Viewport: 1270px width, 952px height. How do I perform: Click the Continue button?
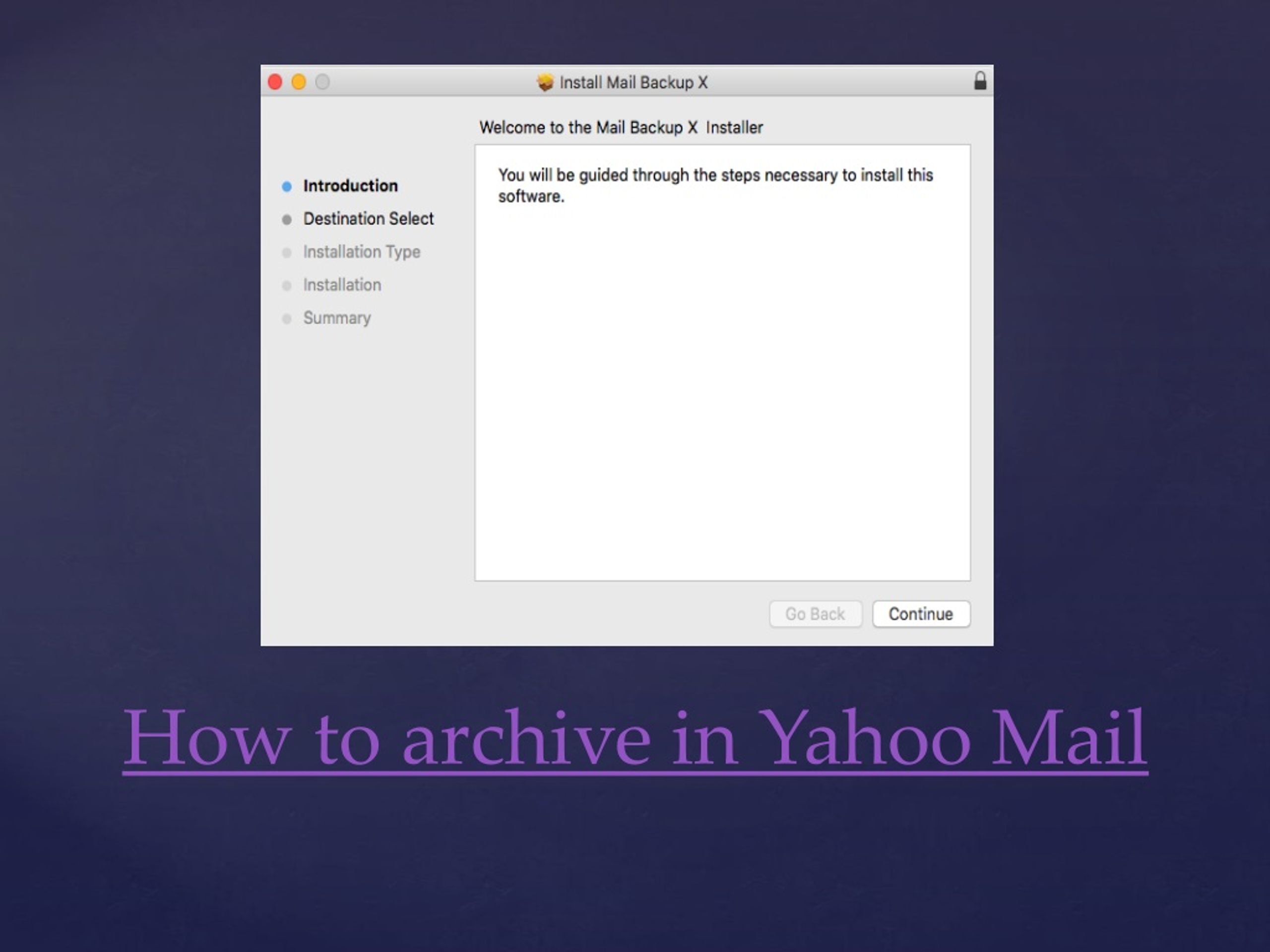pyautogui.click(x=921, y=614)
